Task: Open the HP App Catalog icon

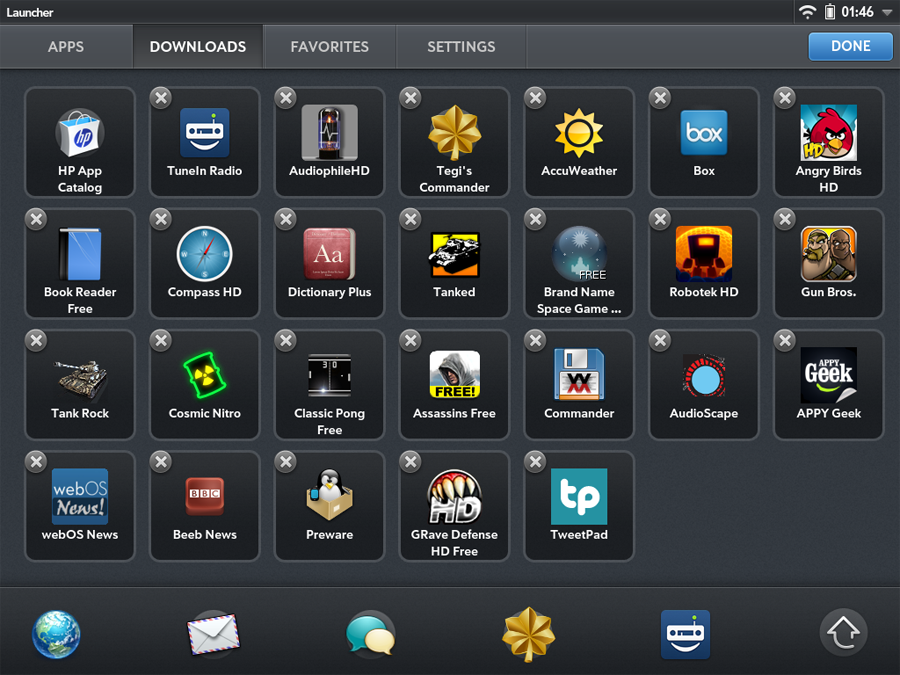Action: [x=80, y=142]
